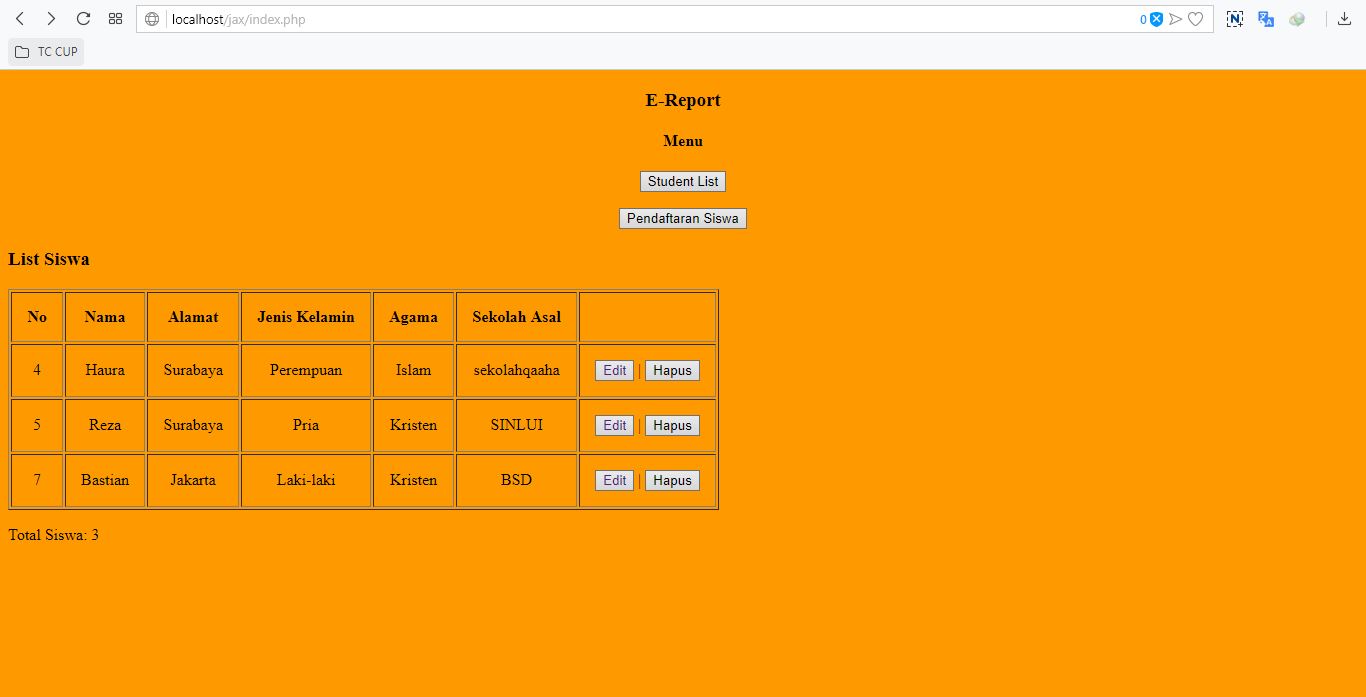Image resolution: width=1366 pixels, height=697 pixels.
Task: Click Hapus on the Reza row
Action: pos(672,425)
